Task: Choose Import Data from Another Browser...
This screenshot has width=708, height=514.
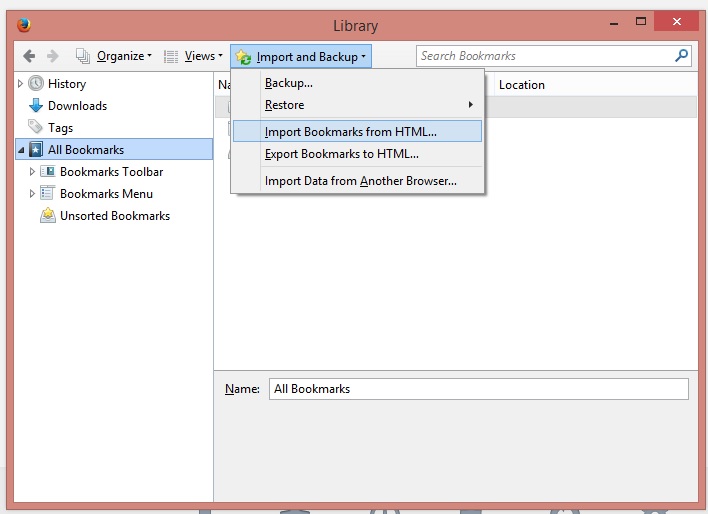Action: [357, 181]
